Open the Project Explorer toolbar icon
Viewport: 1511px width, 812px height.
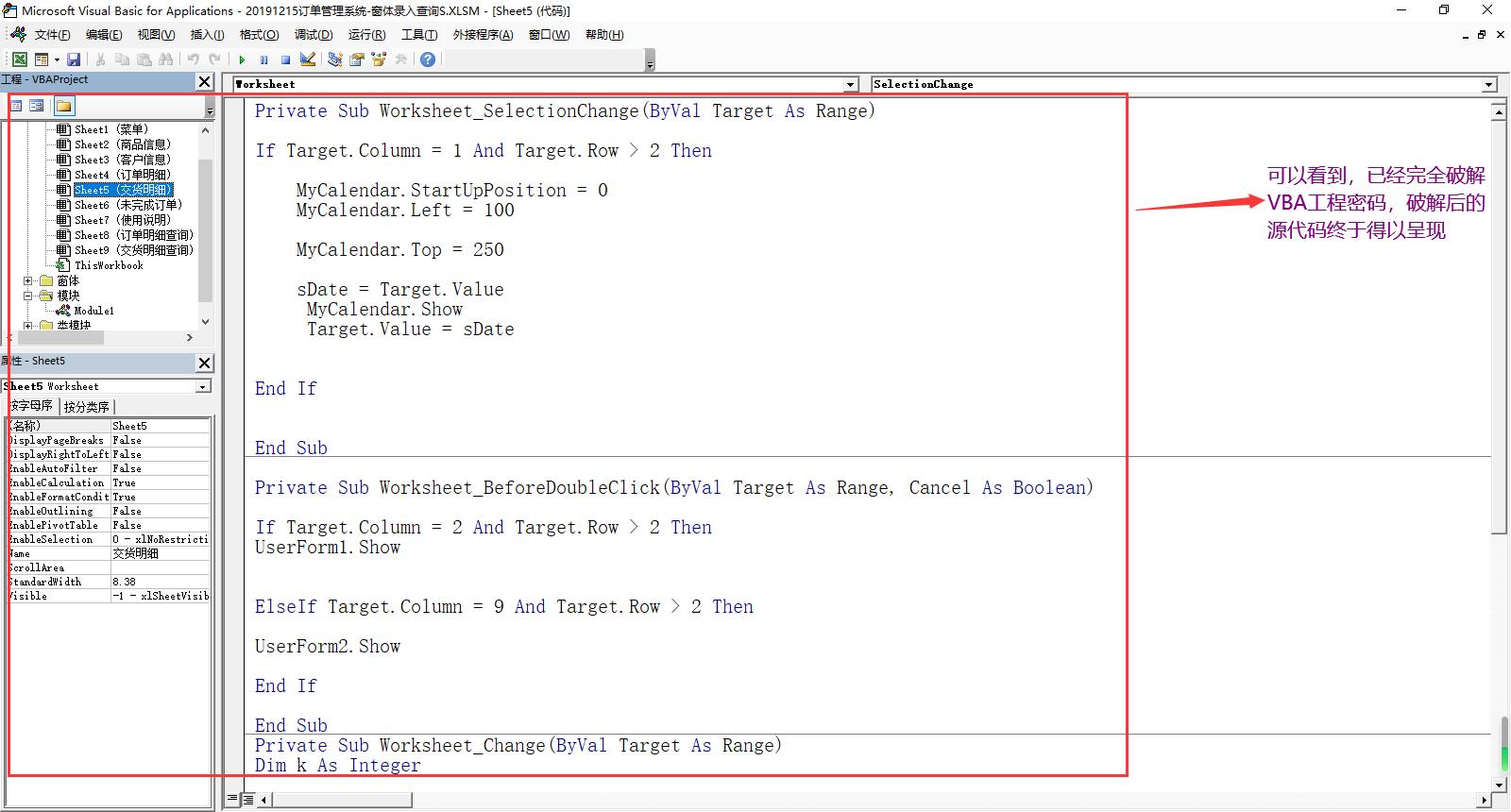(334, 59)
